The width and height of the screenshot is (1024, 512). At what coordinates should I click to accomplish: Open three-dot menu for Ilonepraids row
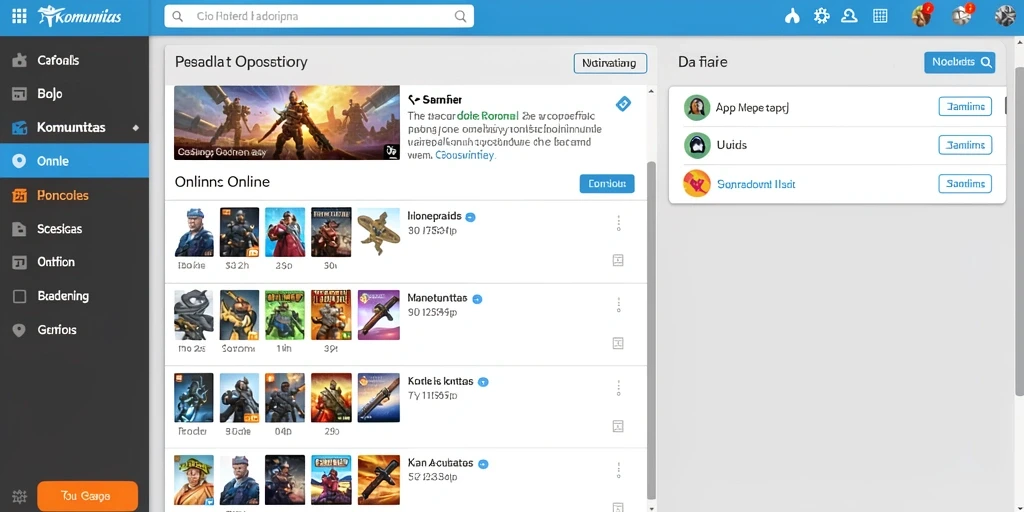(618, 223)
